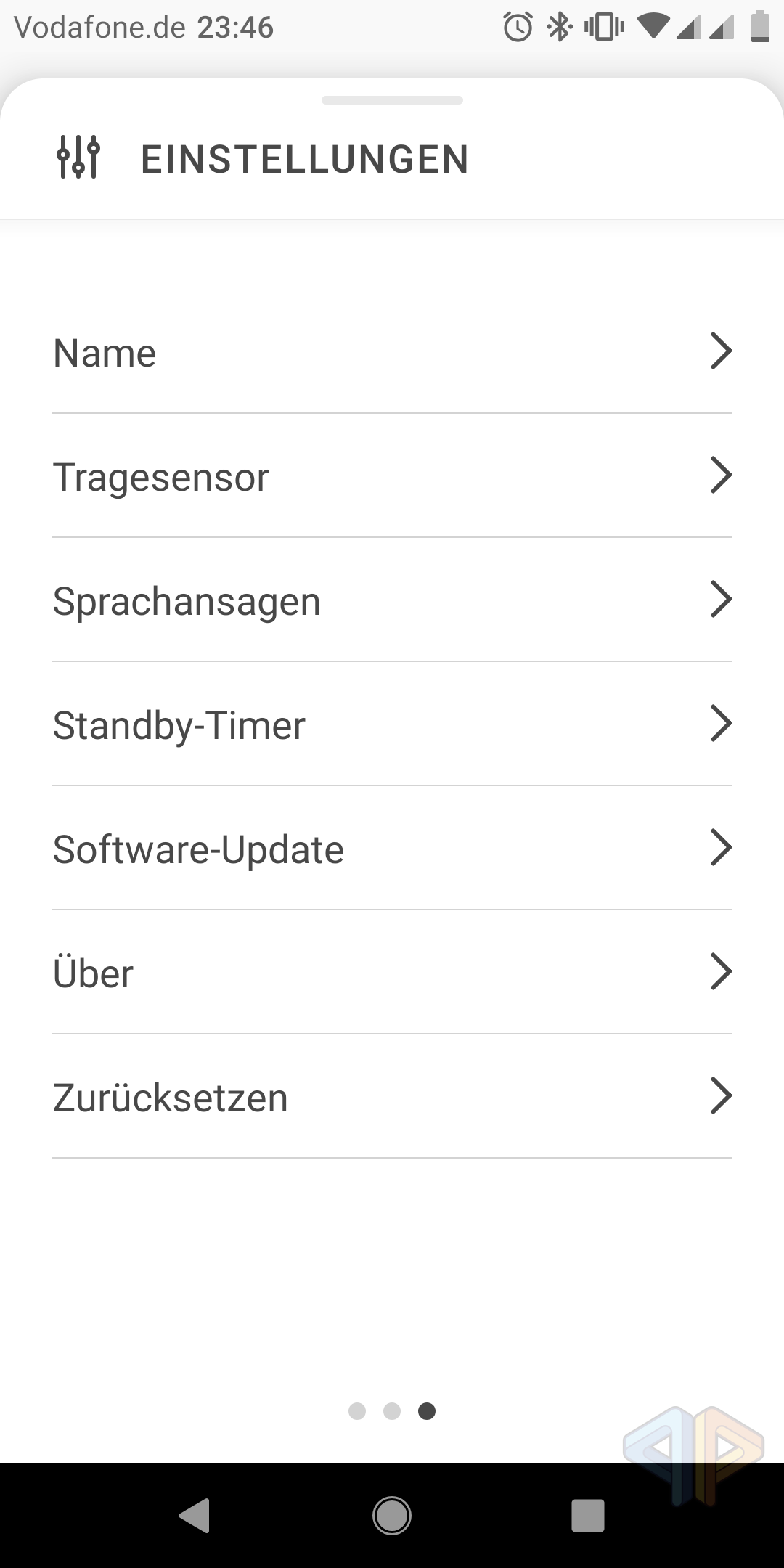Tap the battery status icon
The width and height of the screenshot is (784, 1568).
(759, 28)
